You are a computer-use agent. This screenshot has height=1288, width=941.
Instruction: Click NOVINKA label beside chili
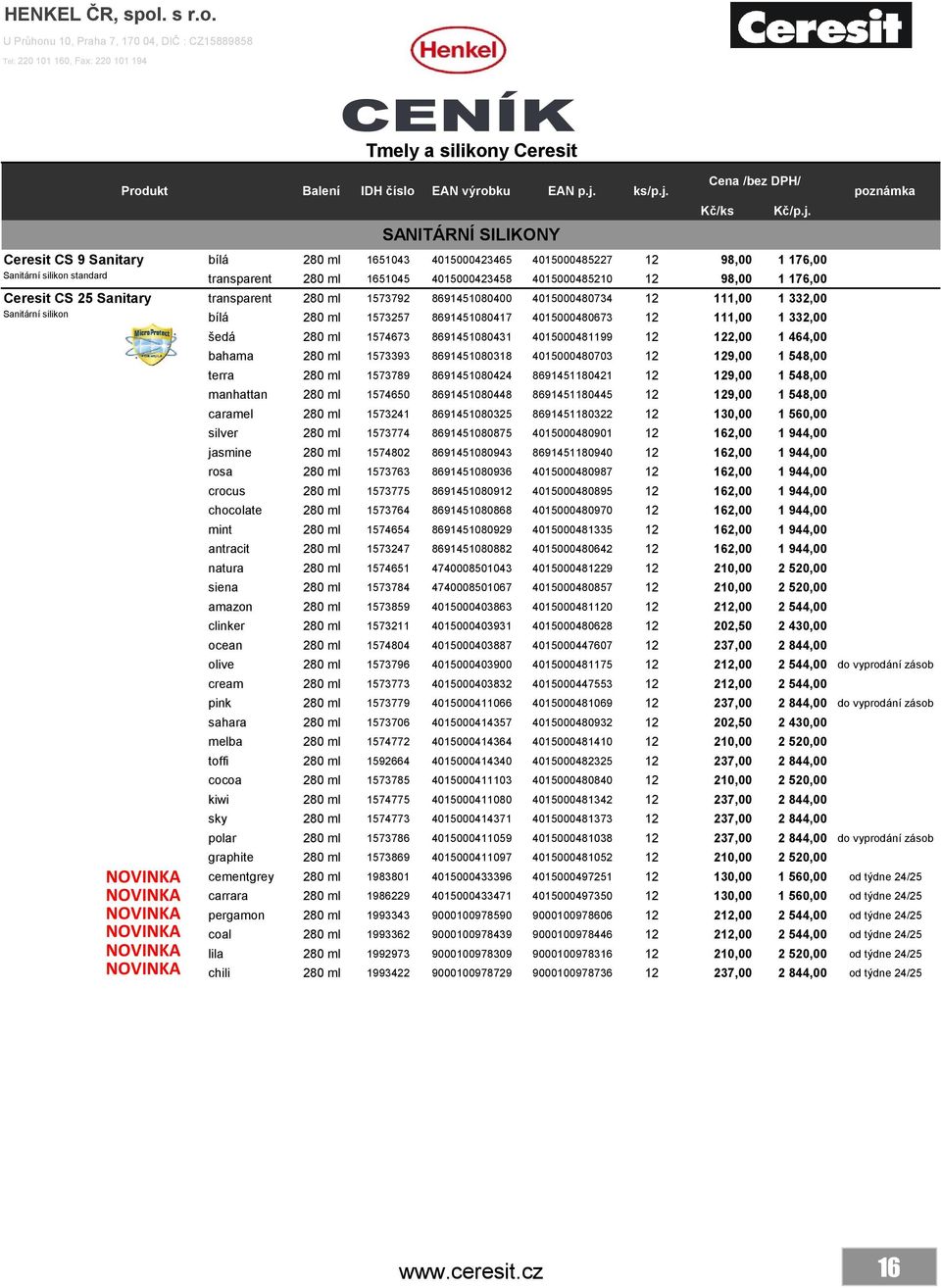[x=143, y=969]
